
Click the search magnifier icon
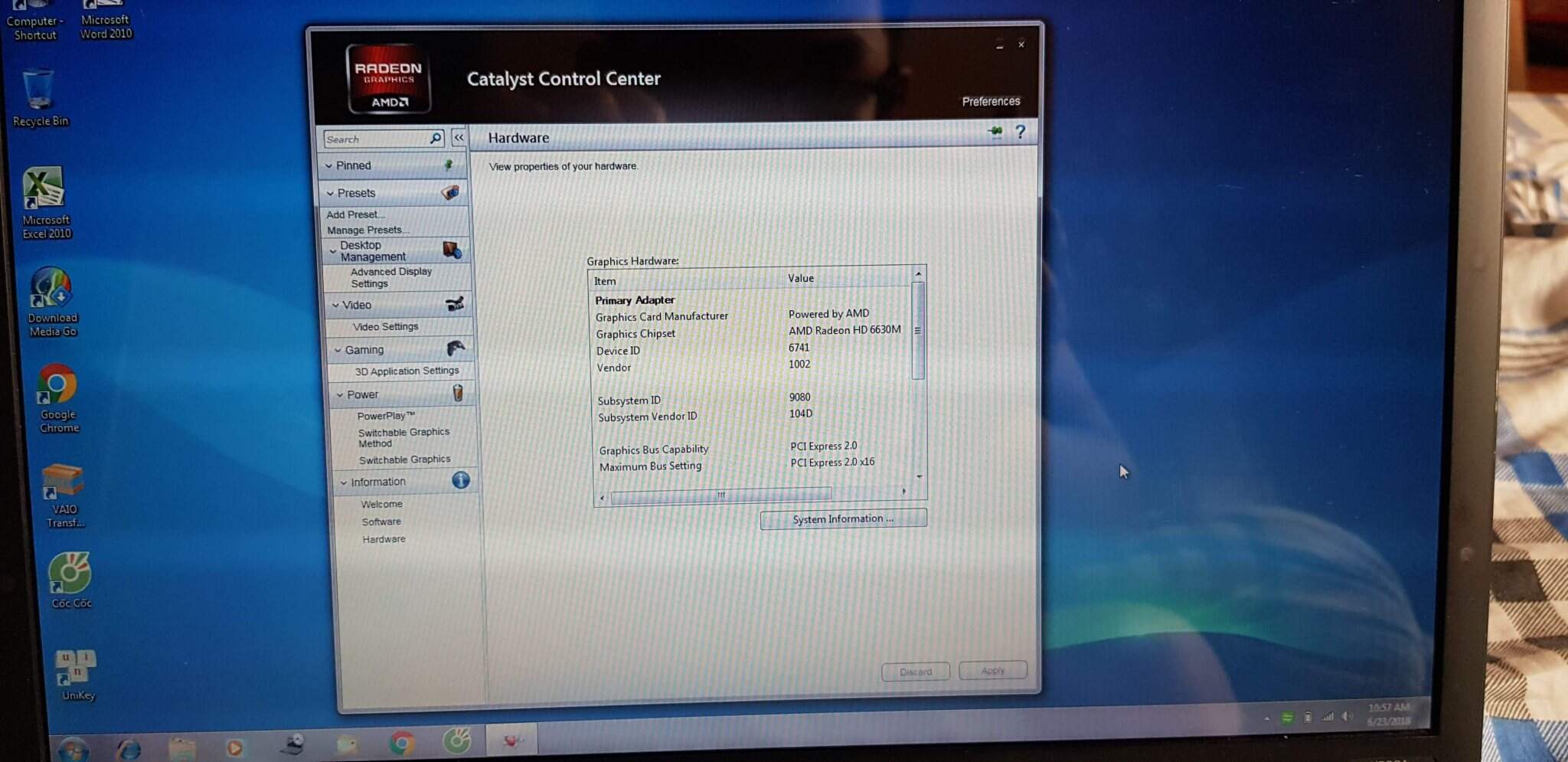[435, 139]
